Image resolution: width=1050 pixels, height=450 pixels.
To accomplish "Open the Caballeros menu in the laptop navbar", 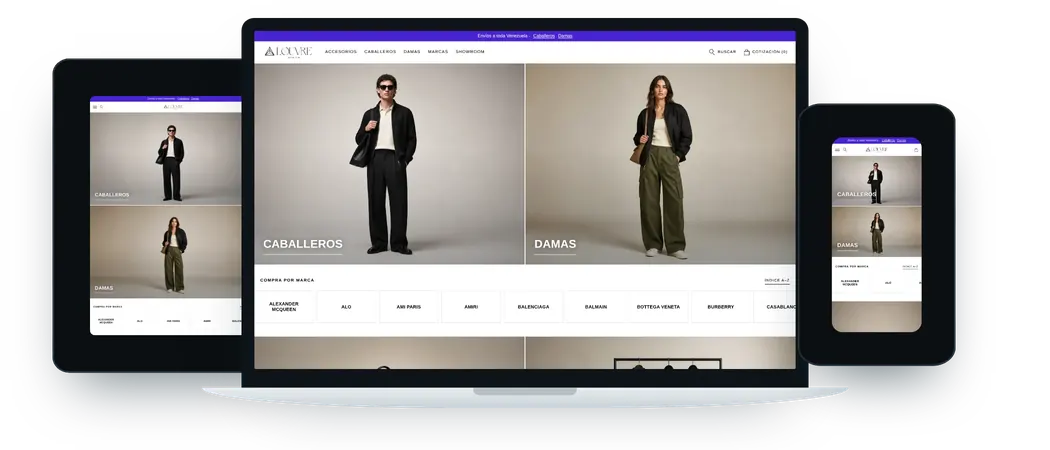I will click(380, 52).
